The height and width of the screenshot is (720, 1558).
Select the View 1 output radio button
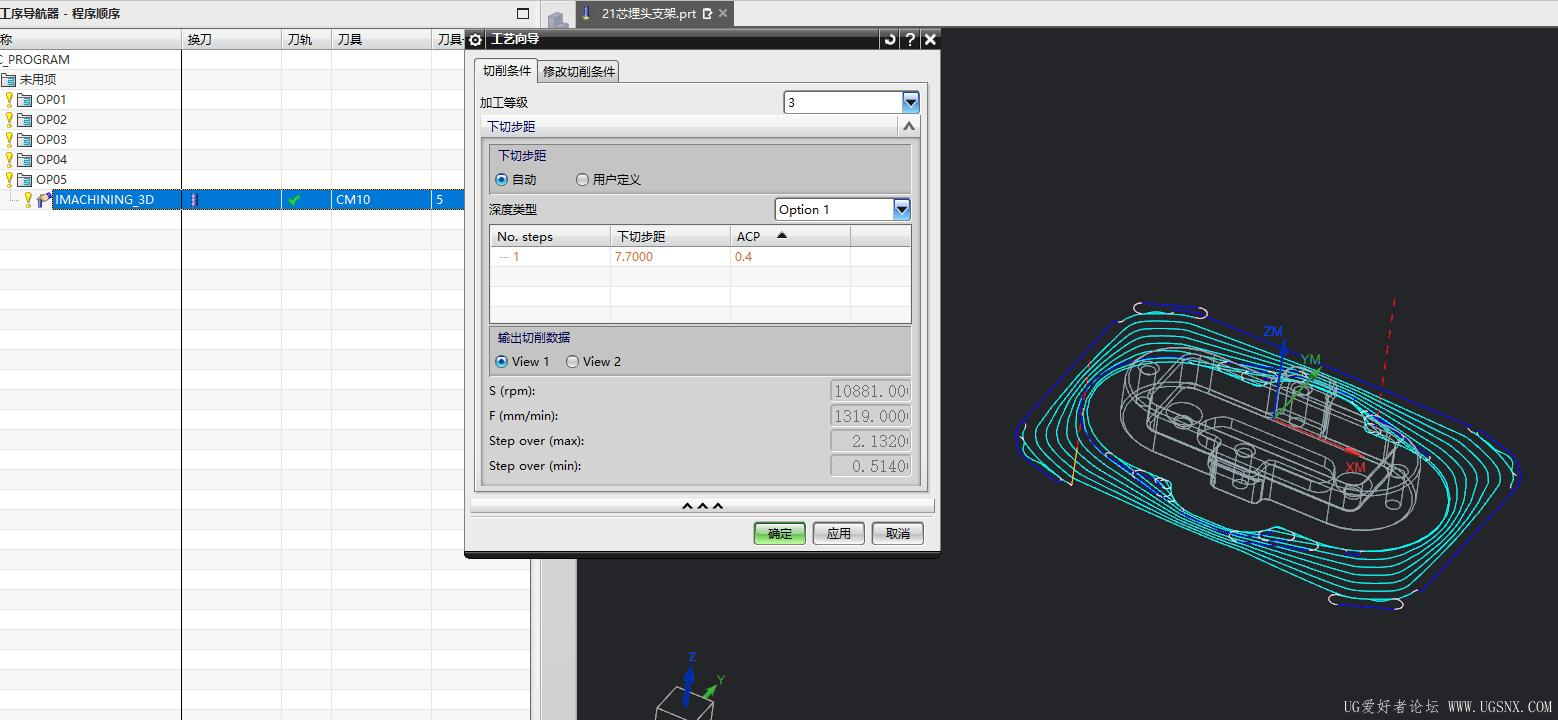pos(502,362)
